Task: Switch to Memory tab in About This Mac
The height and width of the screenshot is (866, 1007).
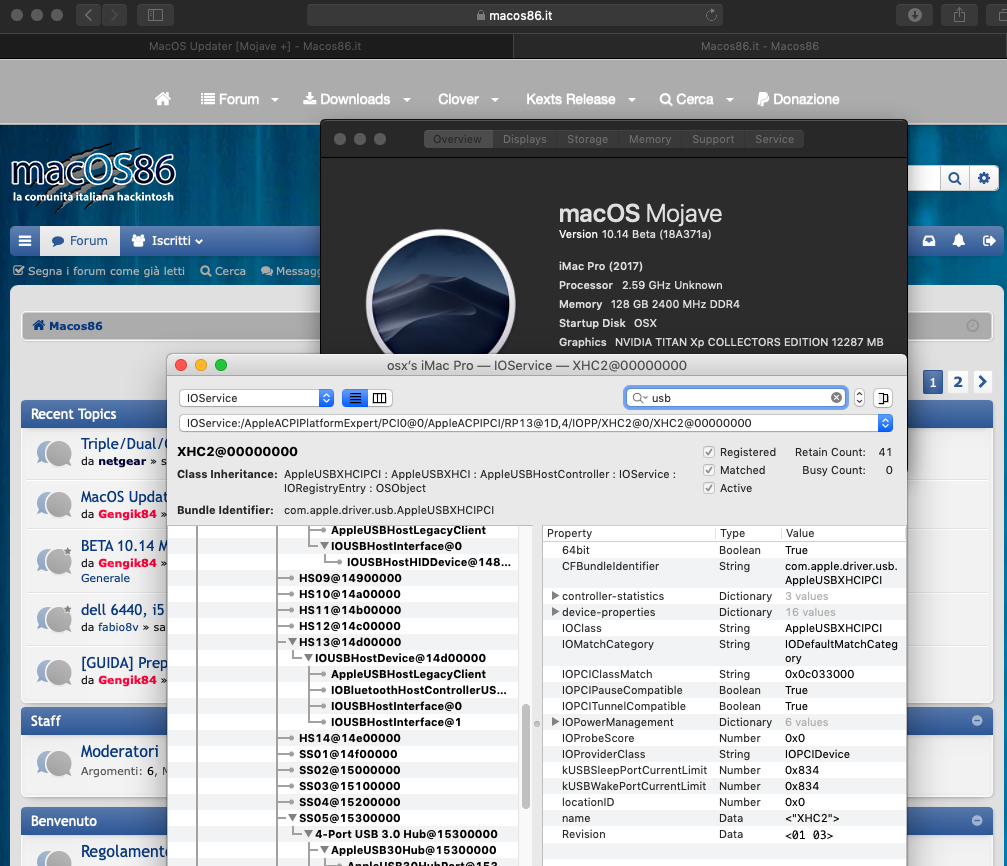Action: click(649, 139)
